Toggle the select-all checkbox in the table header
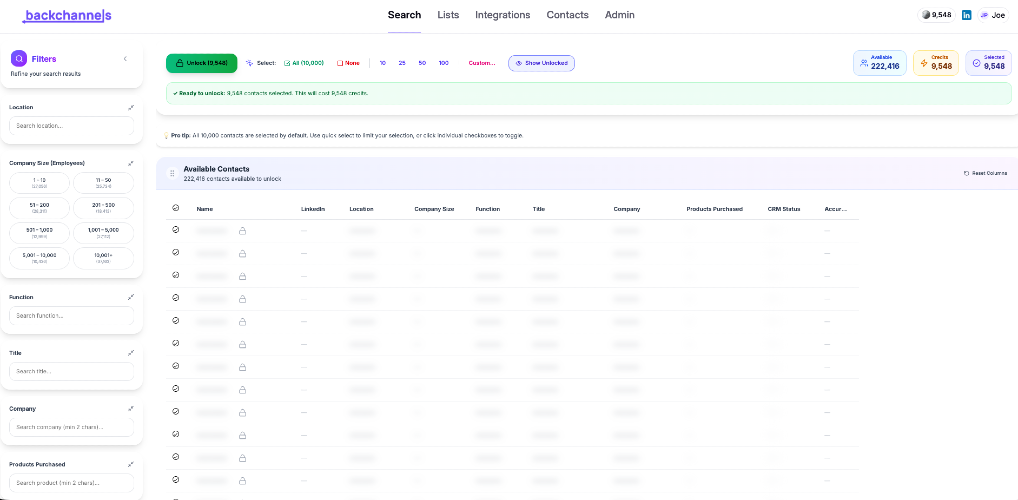Viewport: 1018px width, 500px height. (175, 208)
